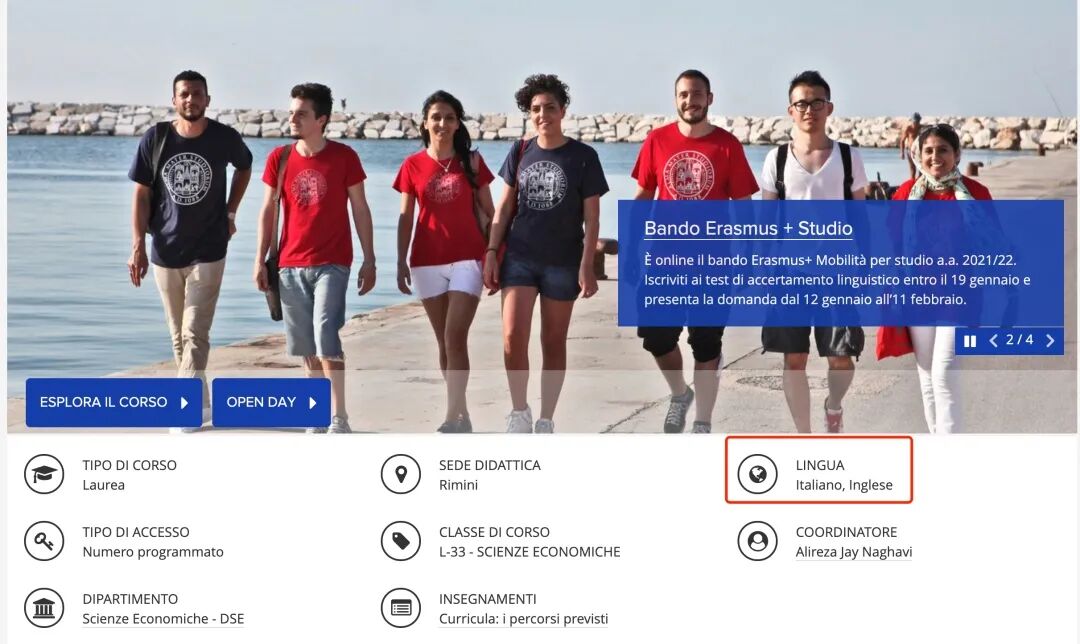Click the building icon beside Dipartimento

(44, 607)
